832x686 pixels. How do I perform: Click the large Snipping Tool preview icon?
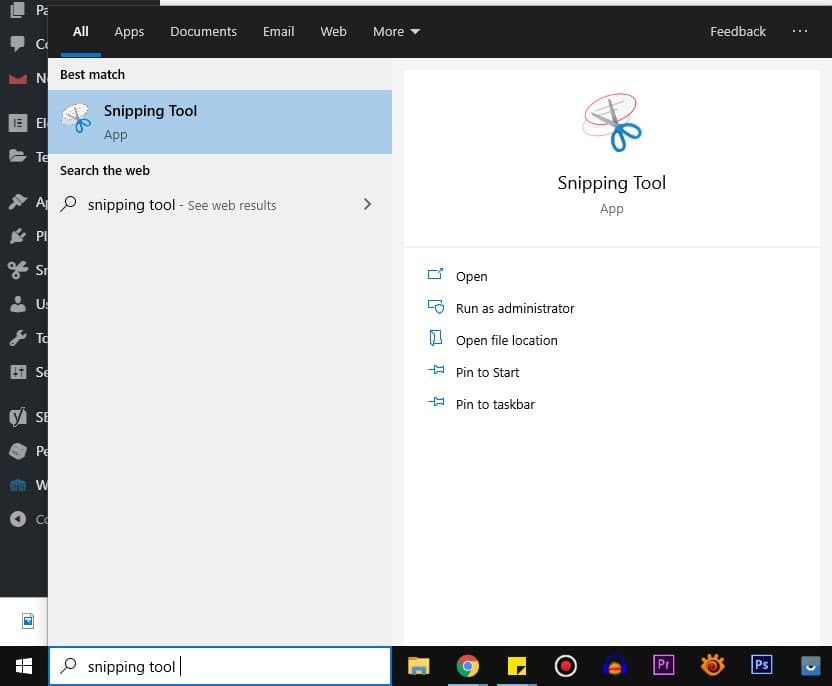tap(612, 123)
